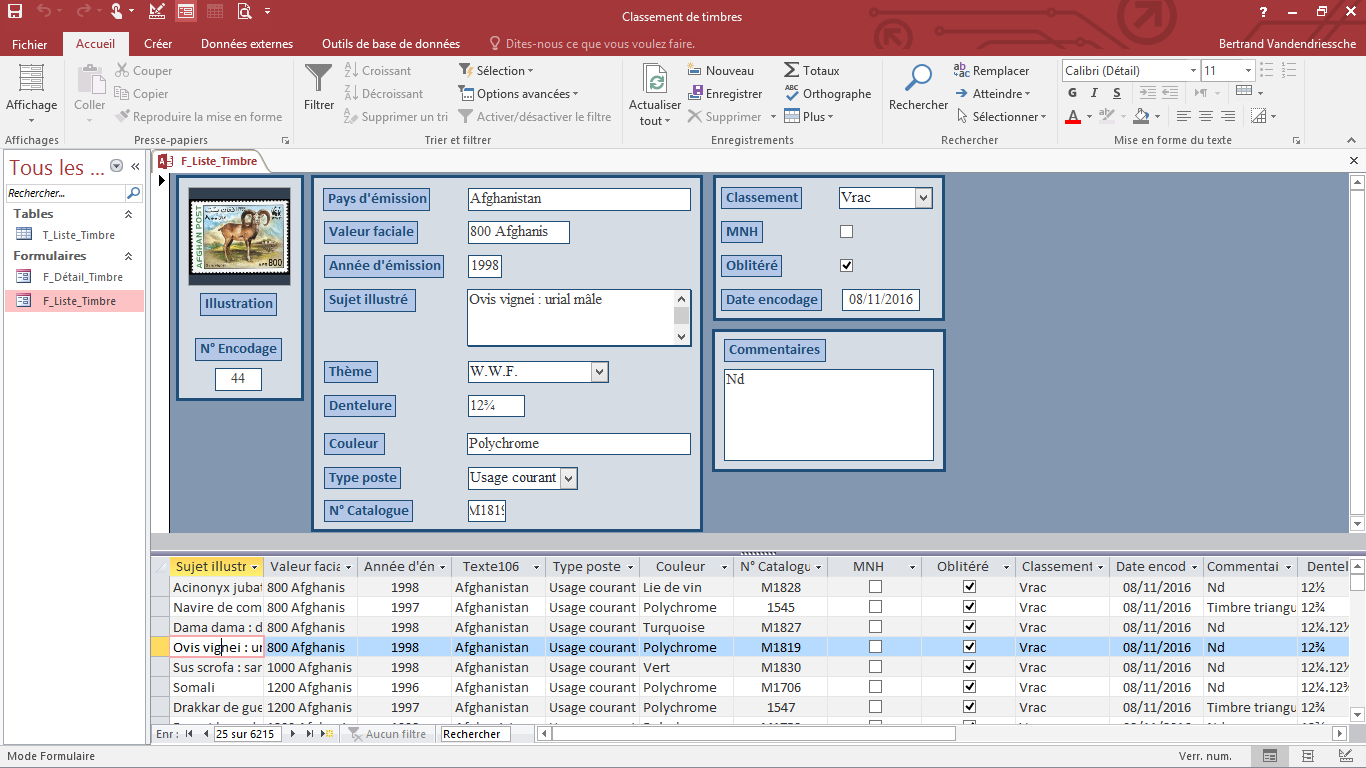Open the Calibri font name dropdown
Screen dimensions: 1366x768
(1193, 71)
